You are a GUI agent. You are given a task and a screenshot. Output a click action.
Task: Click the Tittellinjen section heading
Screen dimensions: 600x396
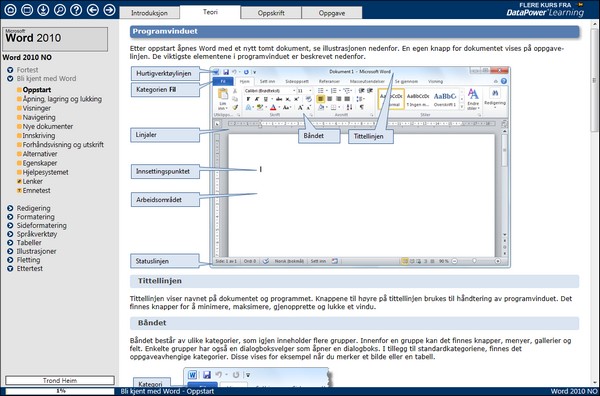click(354, 281)
